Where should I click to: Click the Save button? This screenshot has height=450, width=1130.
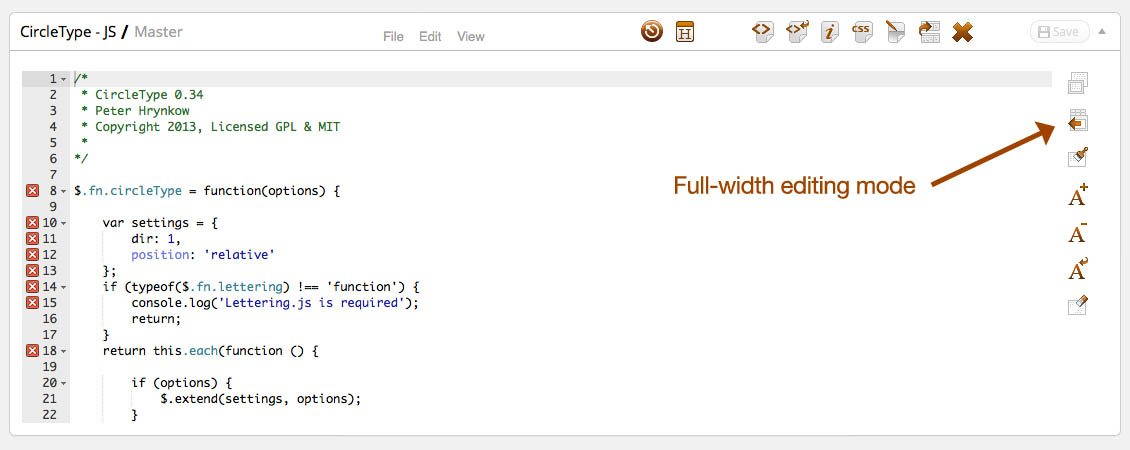[x=1059, y=32]
